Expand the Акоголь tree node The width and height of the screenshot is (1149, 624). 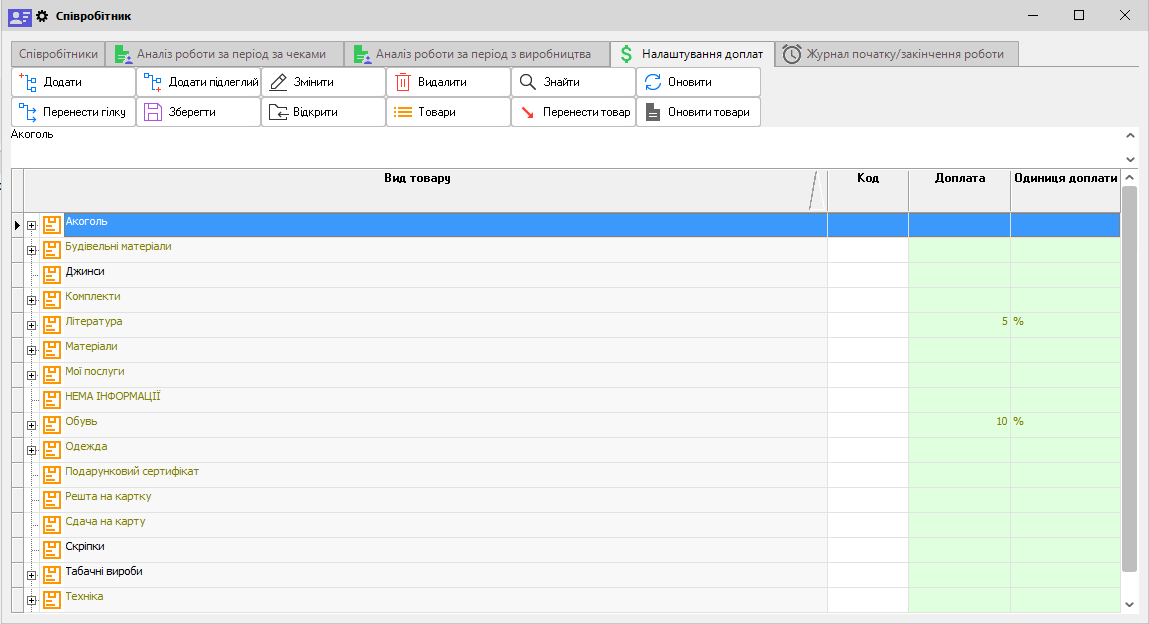(31, 225)
